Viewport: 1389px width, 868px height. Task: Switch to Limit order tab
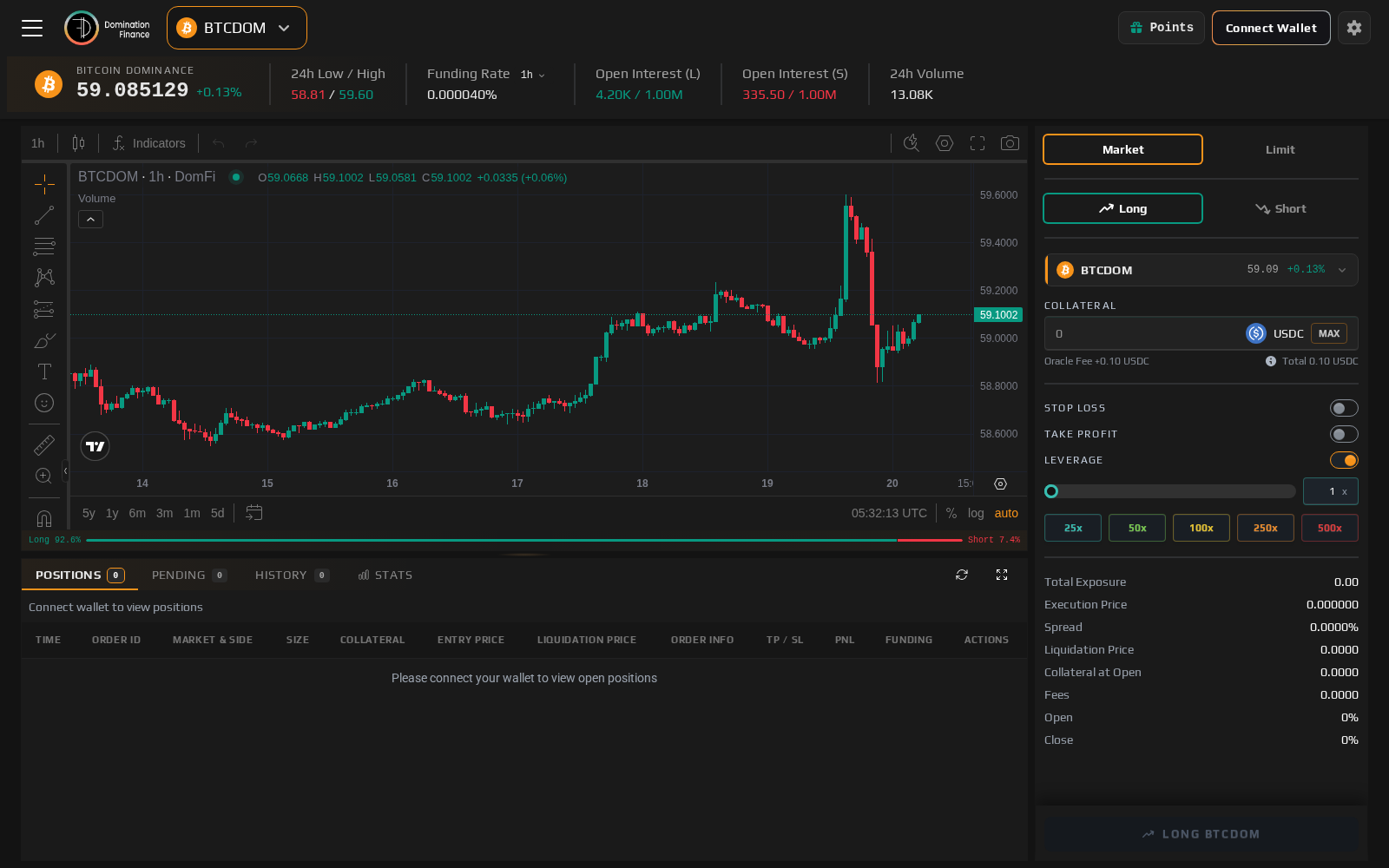click(1280, 149)
